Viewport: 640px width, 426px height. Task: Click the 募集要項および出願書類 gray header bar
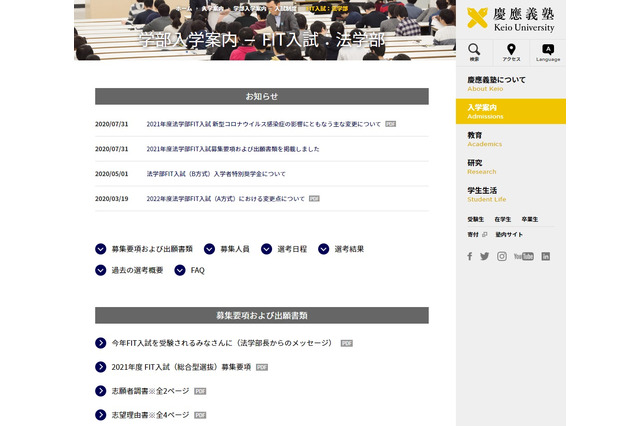(x=262, y=315)
